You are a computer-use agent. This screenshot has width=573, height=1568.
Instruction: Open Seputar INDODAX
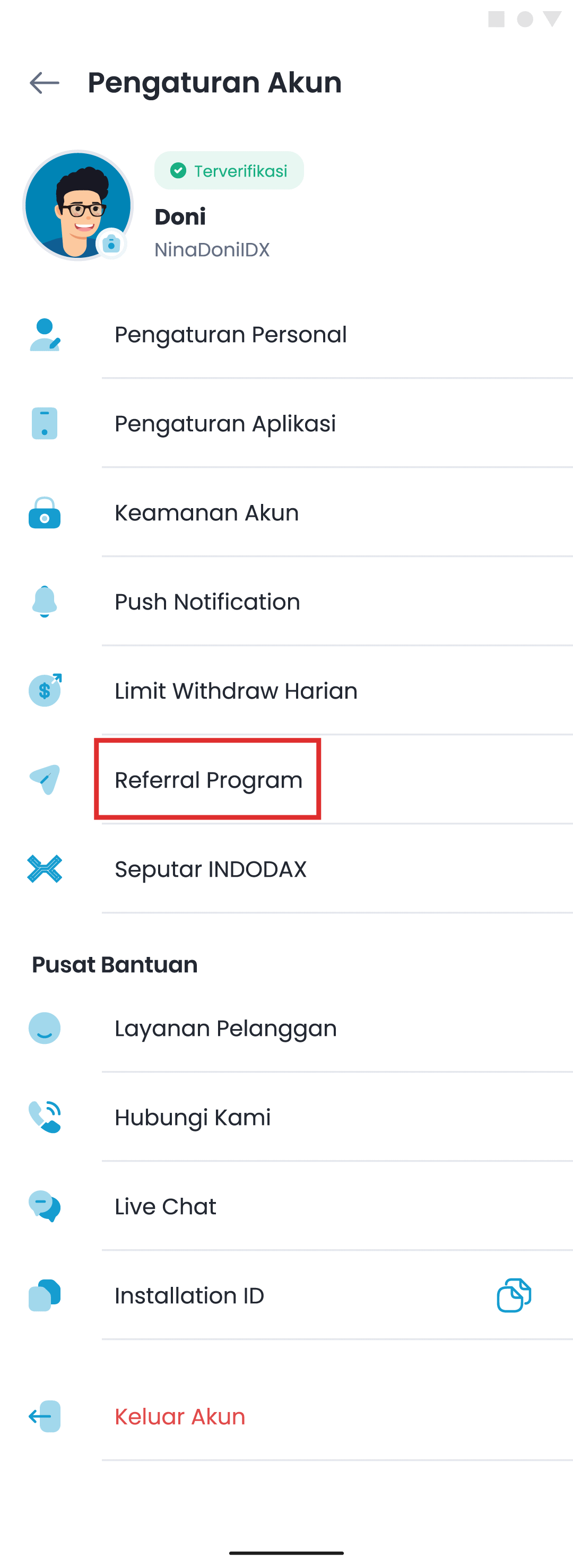[210, 869]
